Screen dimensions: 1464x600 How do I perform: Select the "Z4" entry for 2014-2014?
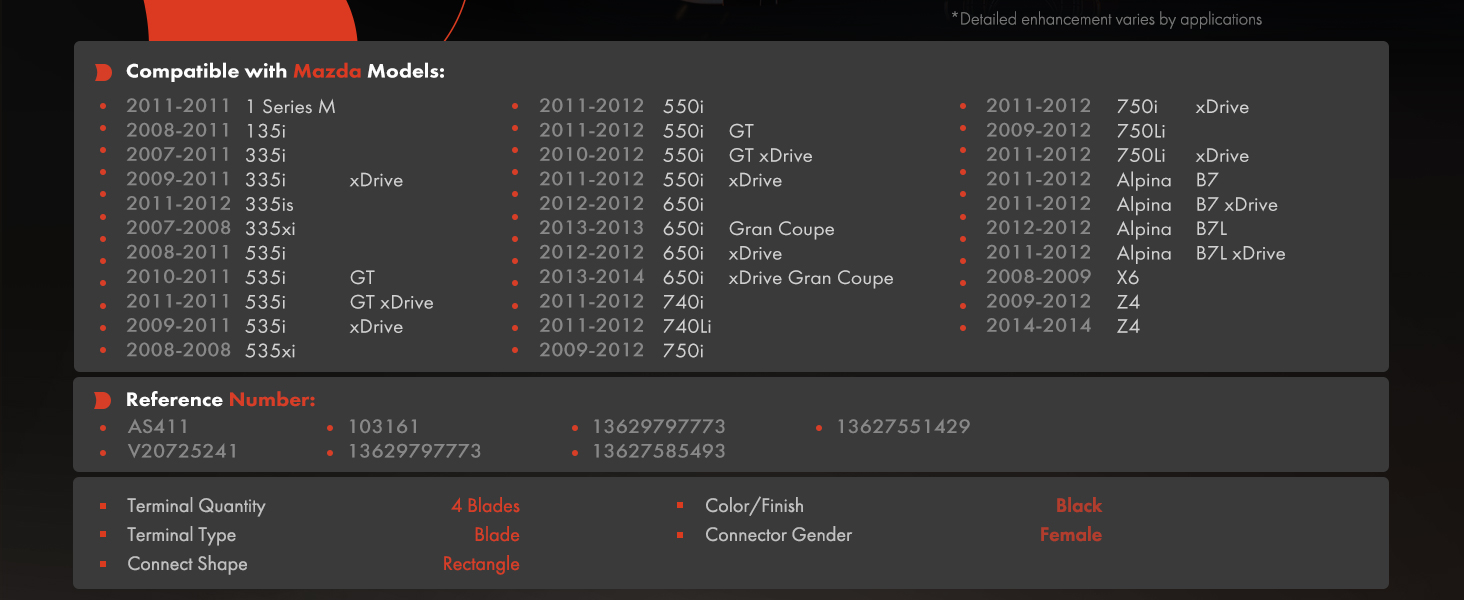pyautogui.click(x=1128, y=326)
